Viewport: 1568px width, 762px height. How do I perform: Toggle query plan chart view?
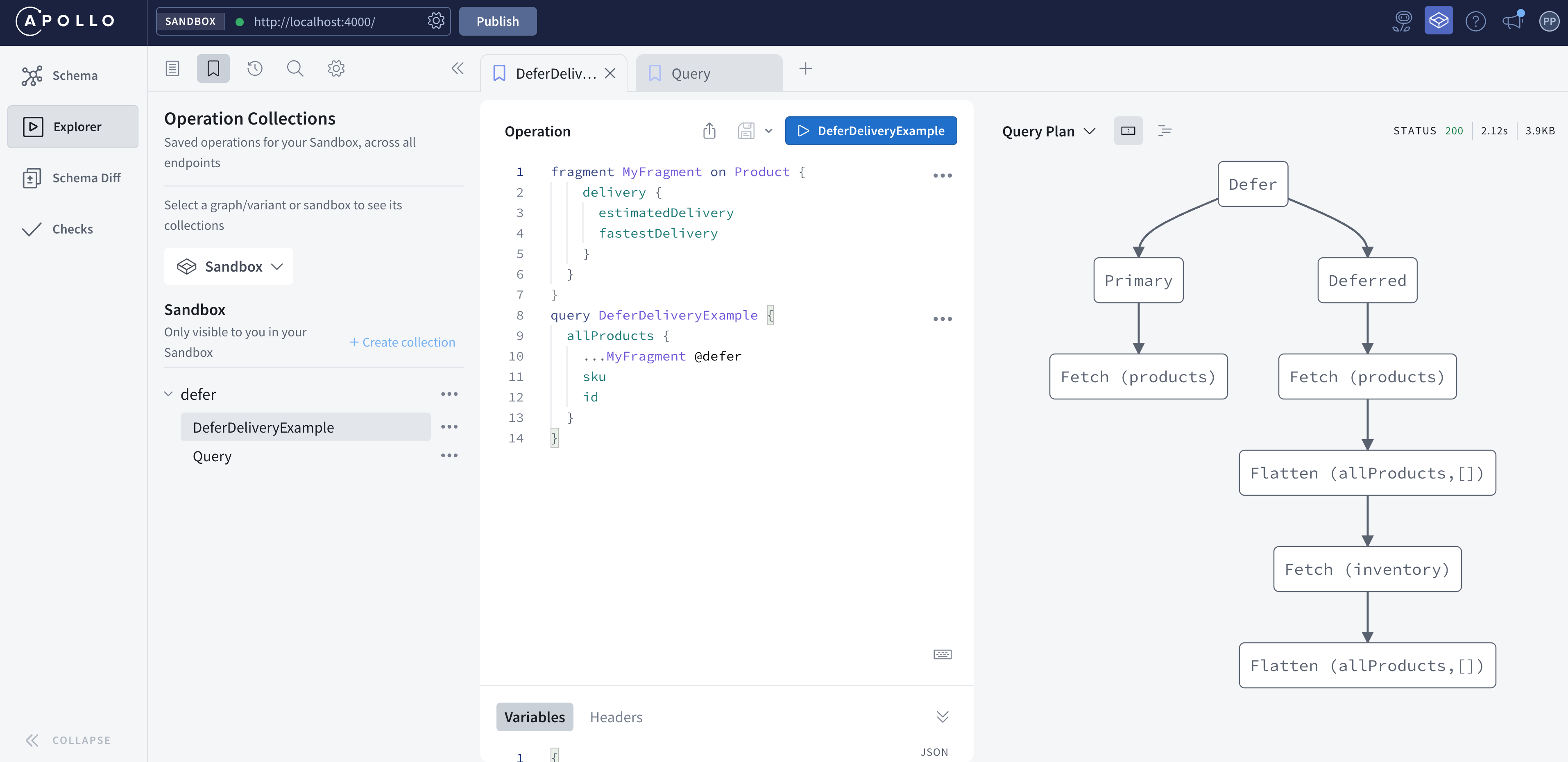pyautogui.click(x=1128, y=131)
